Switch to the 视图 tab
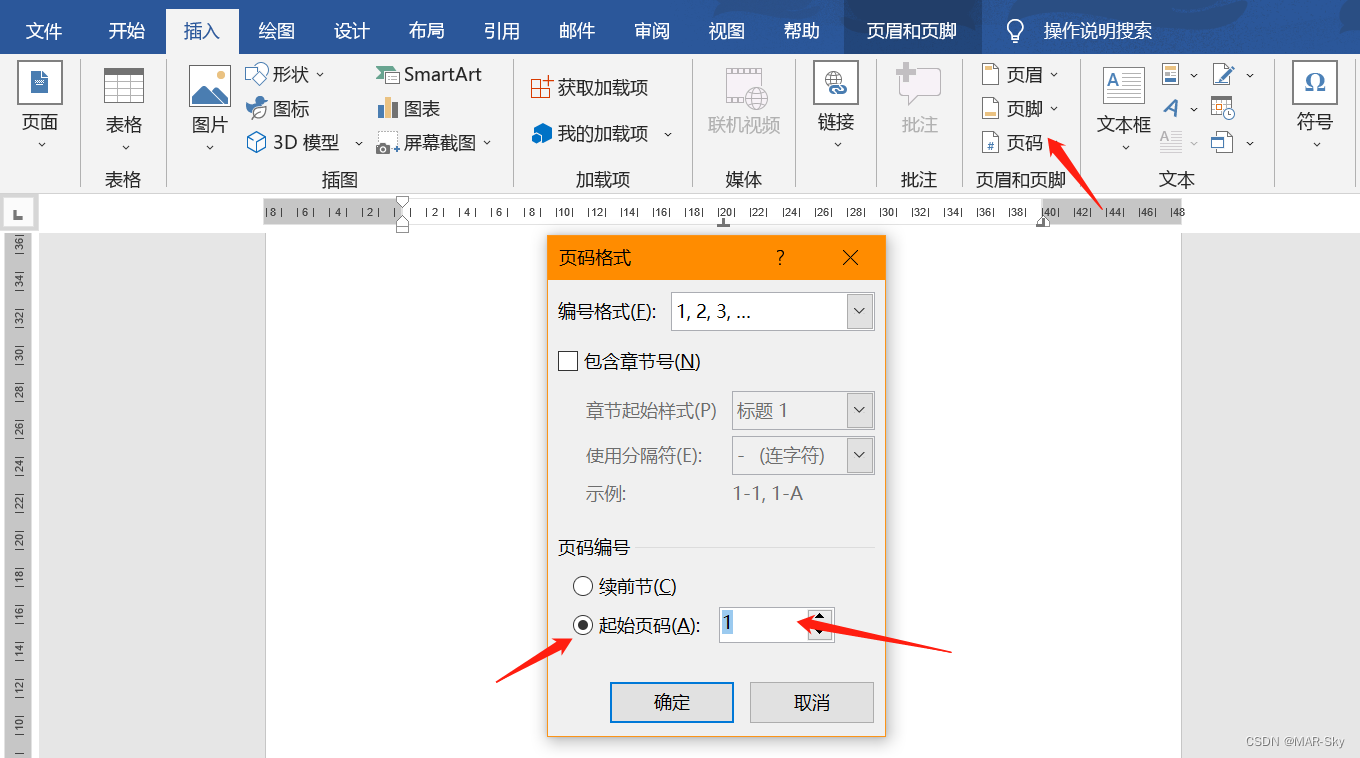This screenshot has height=758, width=1360. point(727,31)
